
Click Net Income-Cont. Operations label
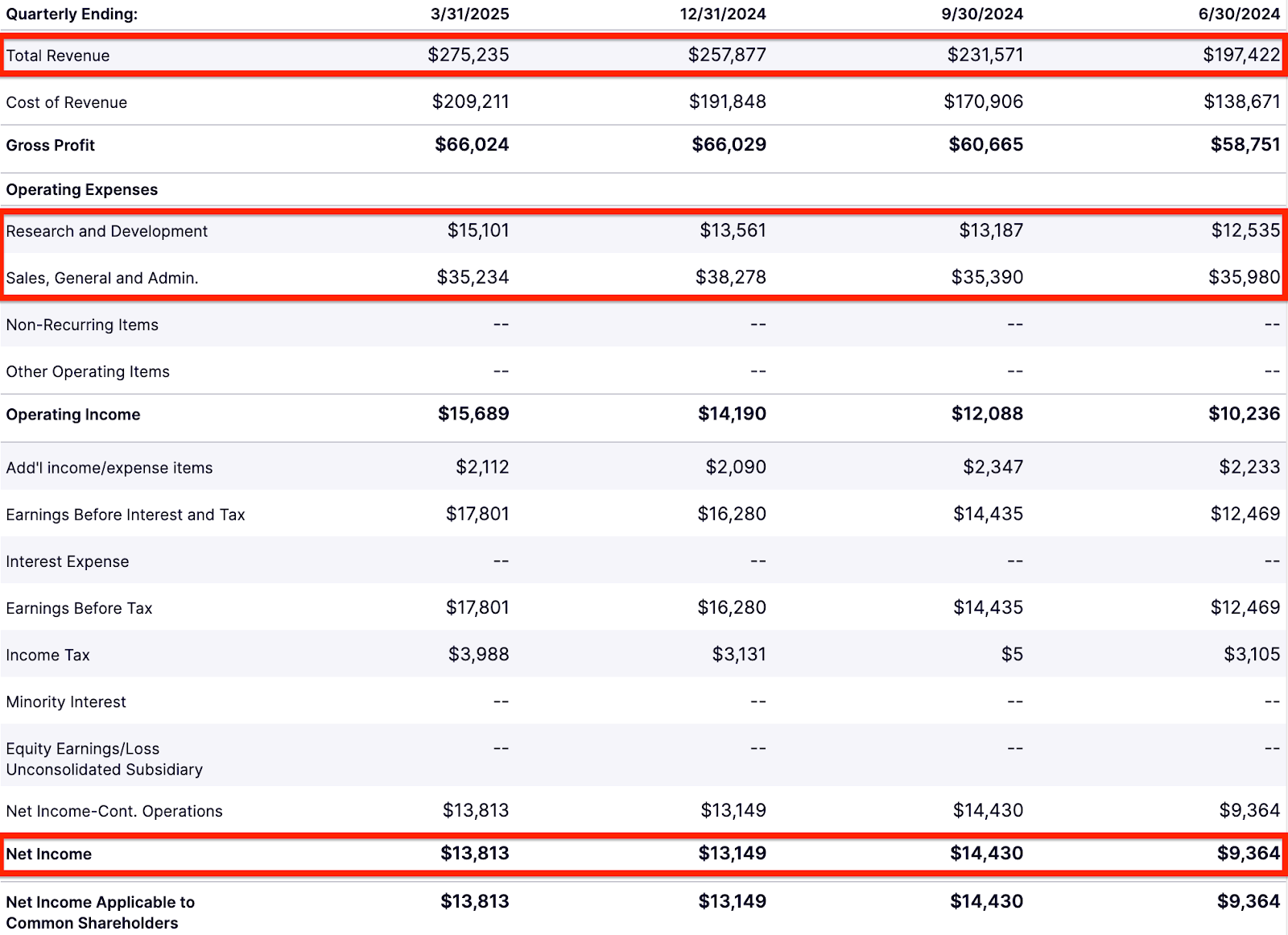(114, 811)
